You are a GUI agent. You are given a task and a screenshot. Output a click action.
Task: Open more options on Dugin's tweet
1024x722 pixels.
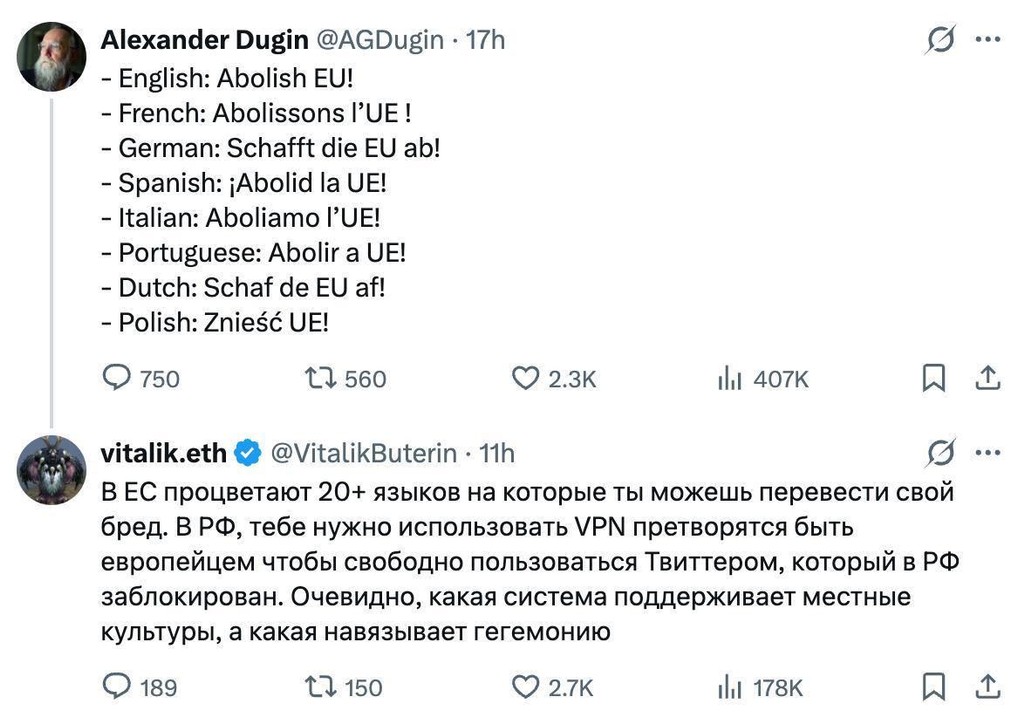987,40
